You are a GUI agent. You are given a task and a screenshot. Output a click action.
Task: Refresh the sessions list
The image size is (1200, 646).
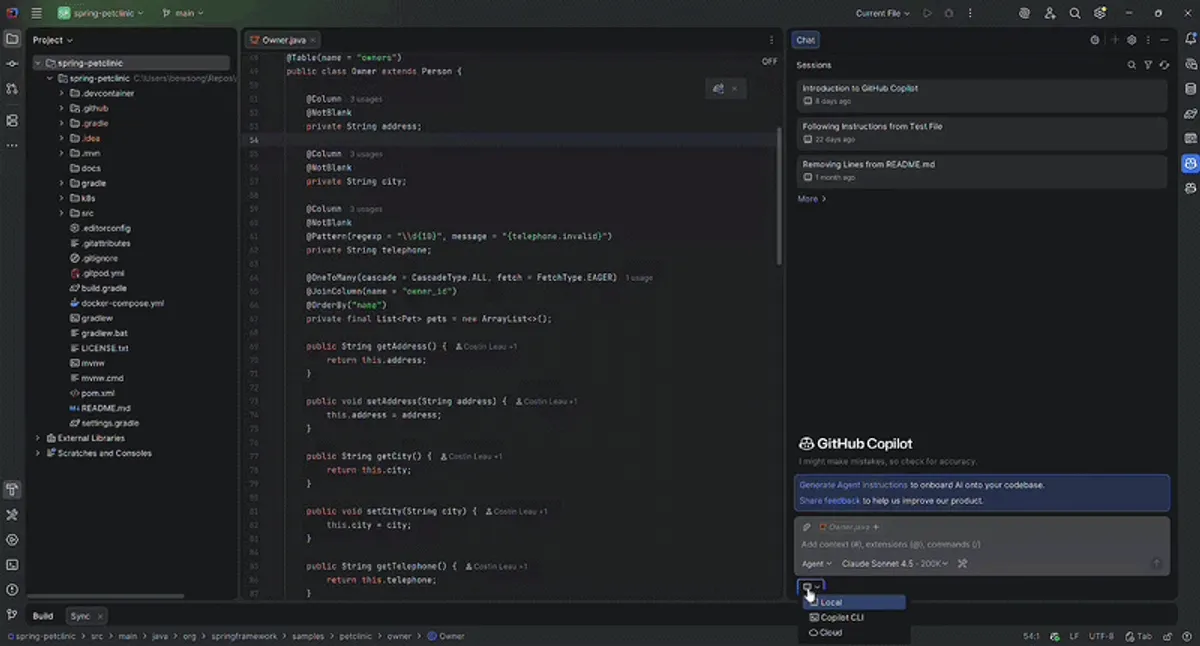point(1164,65)
